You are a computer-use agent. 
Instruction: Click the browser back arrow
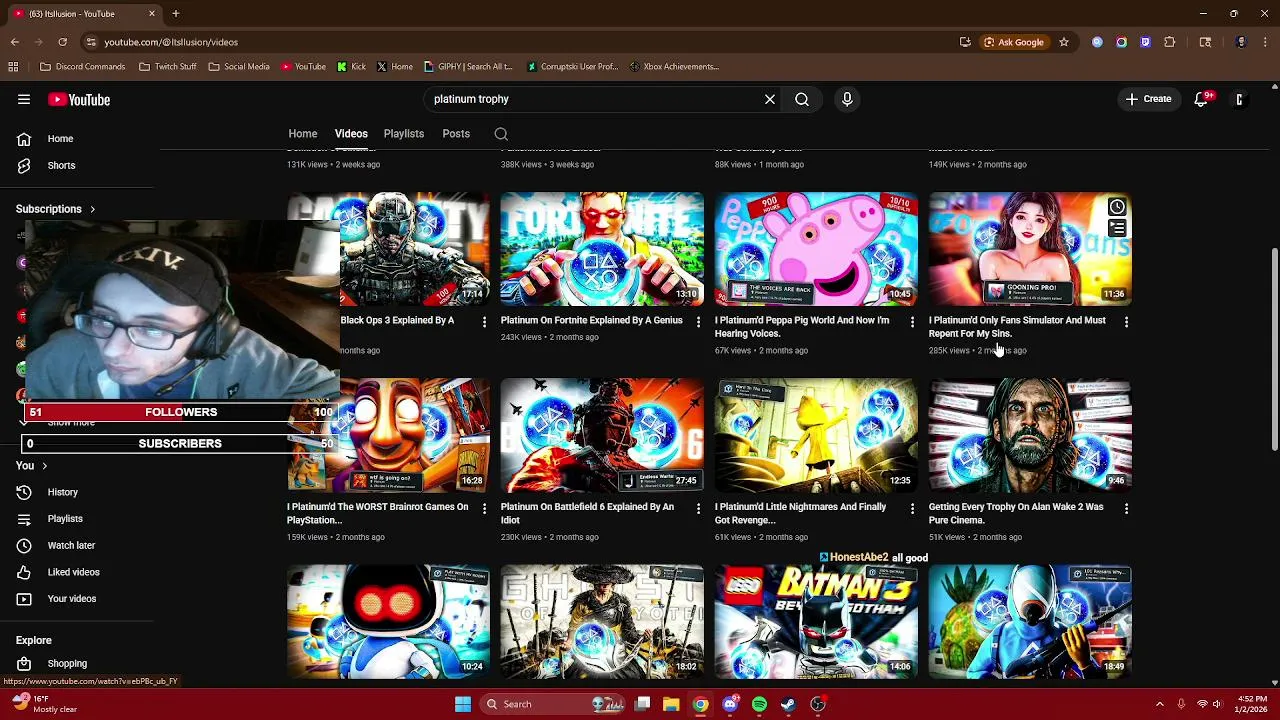[15, 42]
